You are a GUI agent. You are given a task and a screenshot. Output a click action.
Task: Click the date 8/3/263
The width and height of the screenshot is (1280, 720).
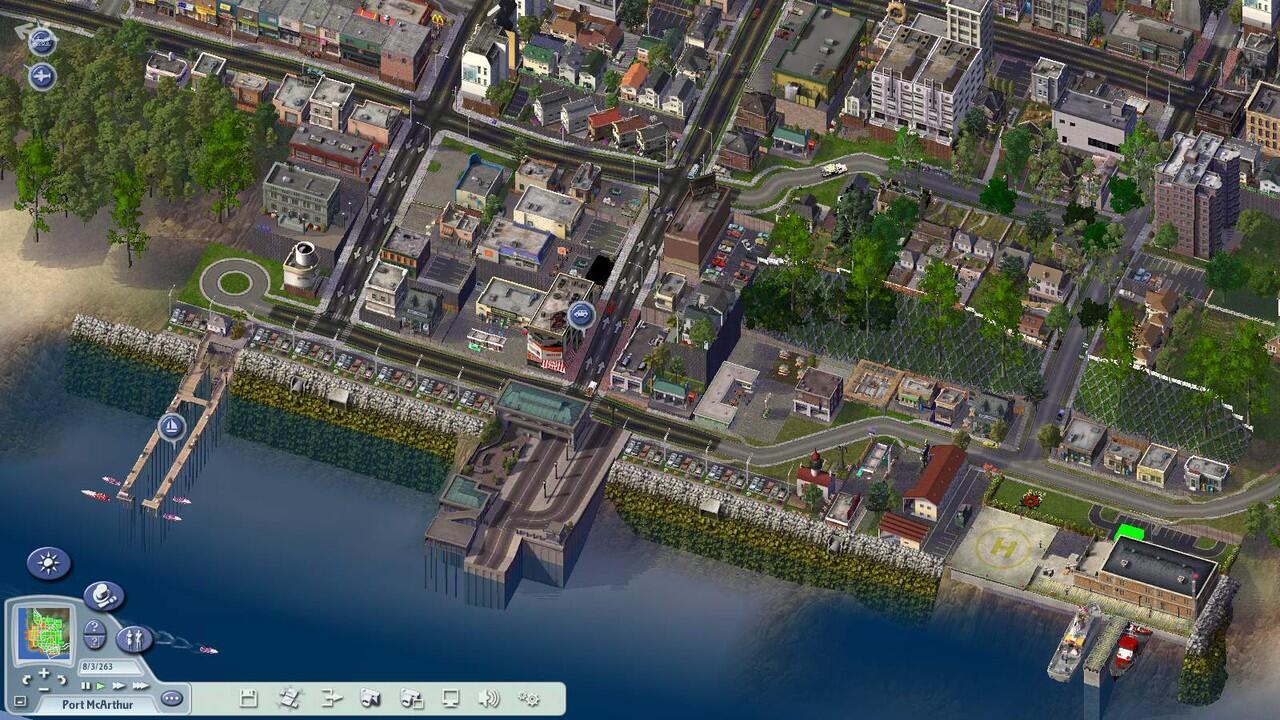[97, 667]
